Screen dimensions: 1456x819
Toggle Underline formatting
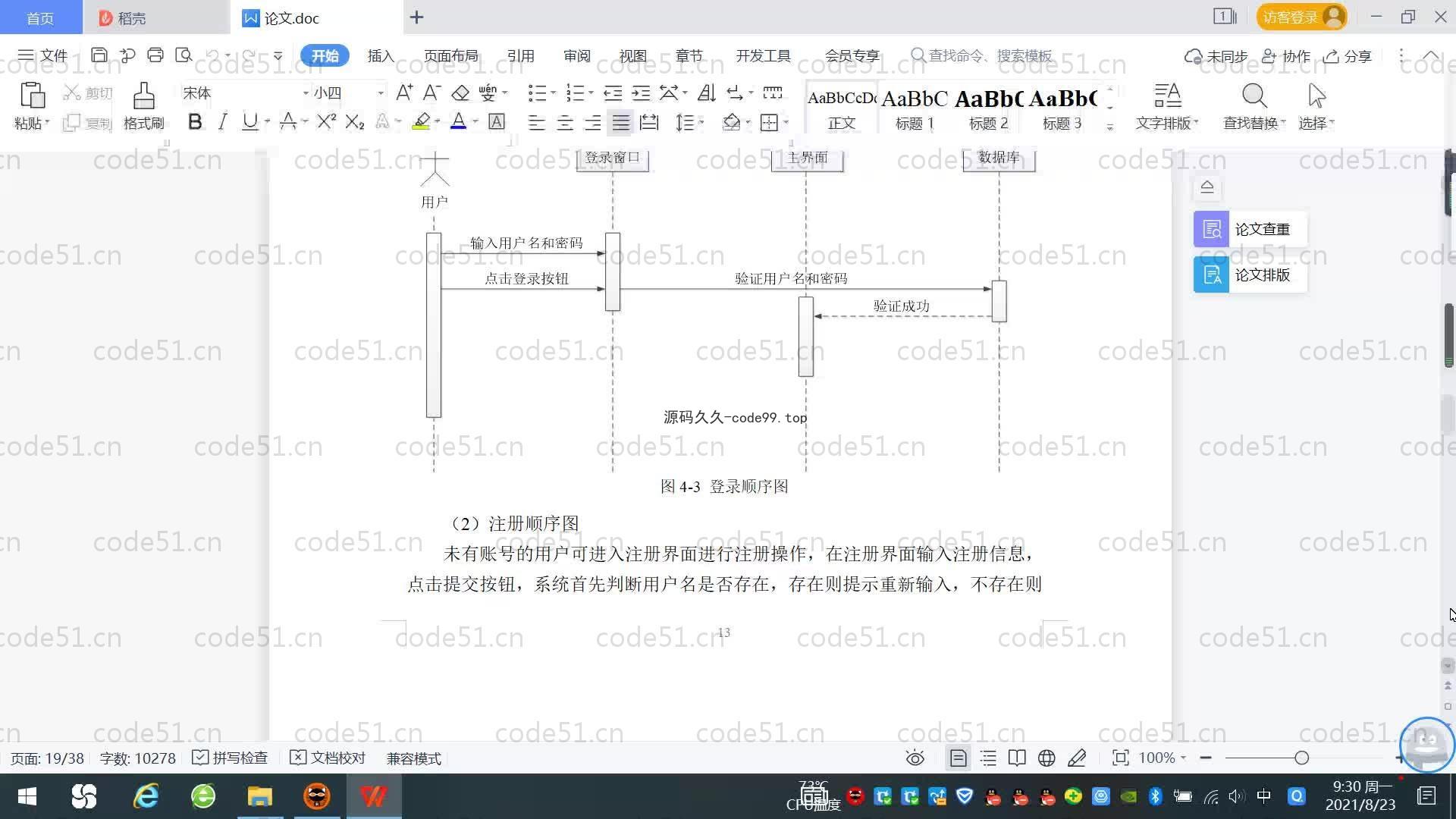pos(249,121)
